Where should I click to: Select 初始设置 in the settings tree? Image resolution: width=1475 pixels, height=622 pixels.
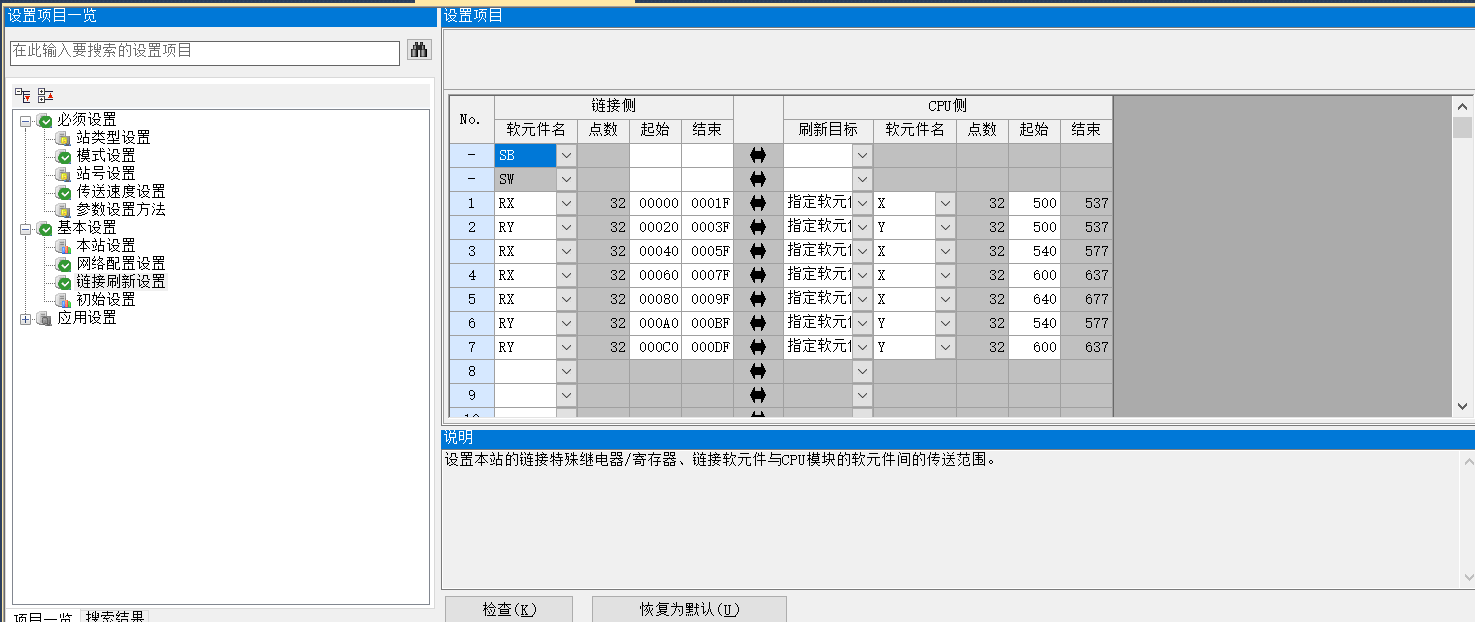[106, 300]
